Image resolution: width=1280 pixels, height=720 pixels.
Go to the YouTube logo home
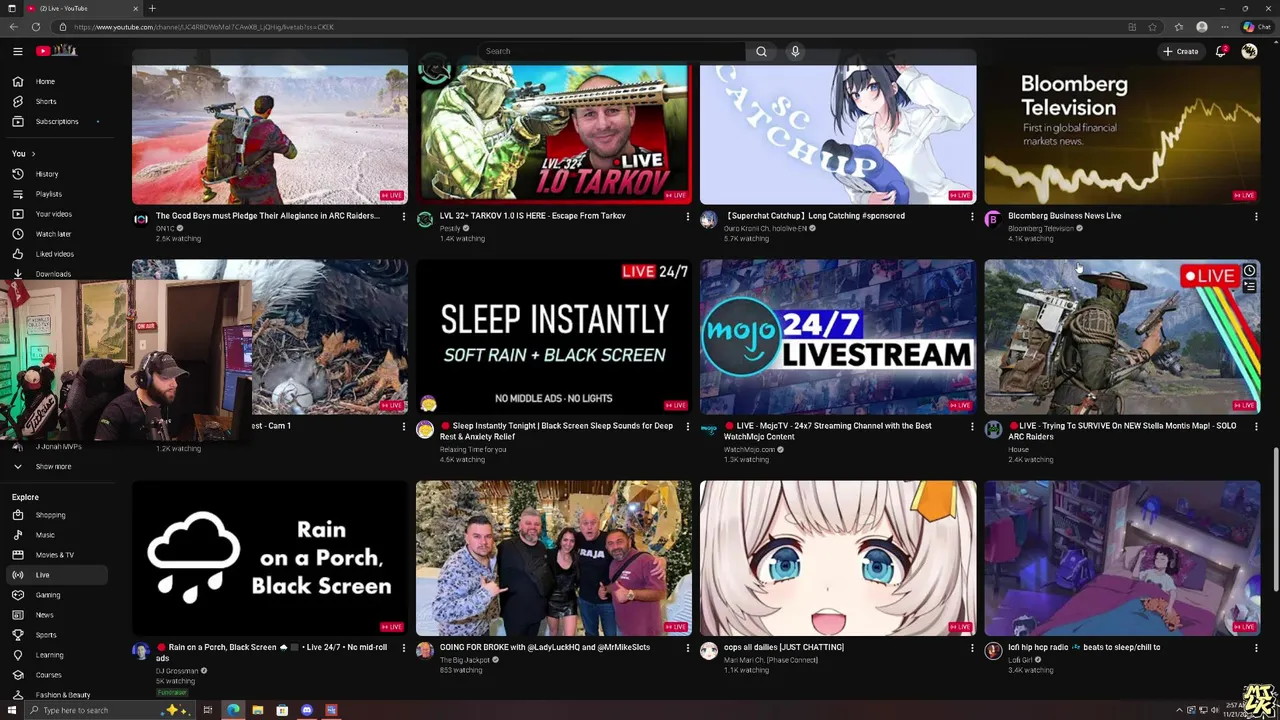coord(57,51)
